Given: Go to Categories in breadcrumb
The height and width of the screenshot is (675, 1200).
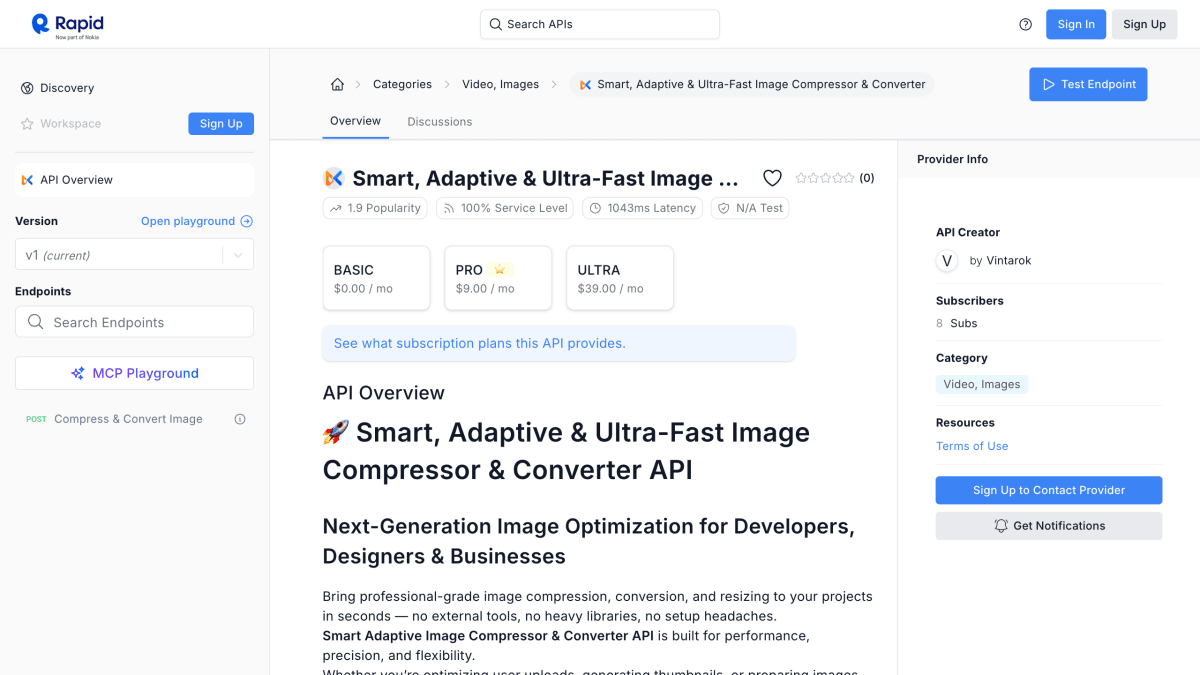Looking at the screenshot, I should pyautogui.click(x=402, y=85).
